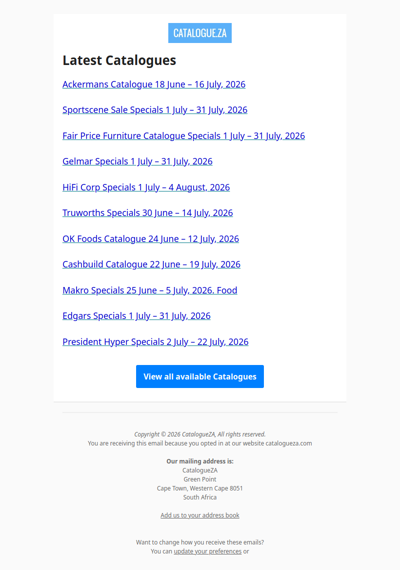Click the Latest Catalogues heading
Viewport: 400px width, 570px height.
coord(119,60)
